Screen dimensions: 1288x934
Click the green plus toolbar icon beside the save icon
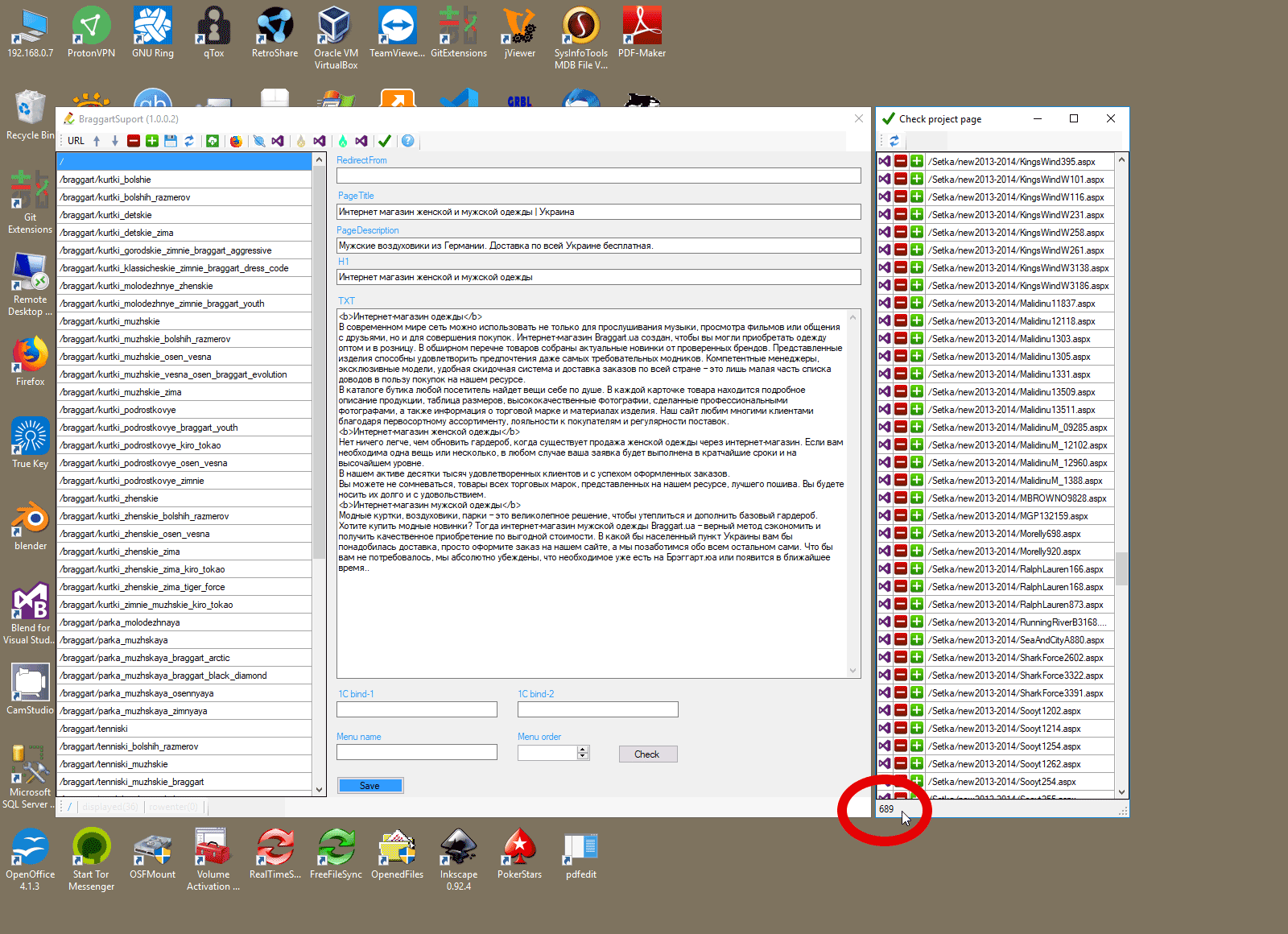(x=152, y=141)
